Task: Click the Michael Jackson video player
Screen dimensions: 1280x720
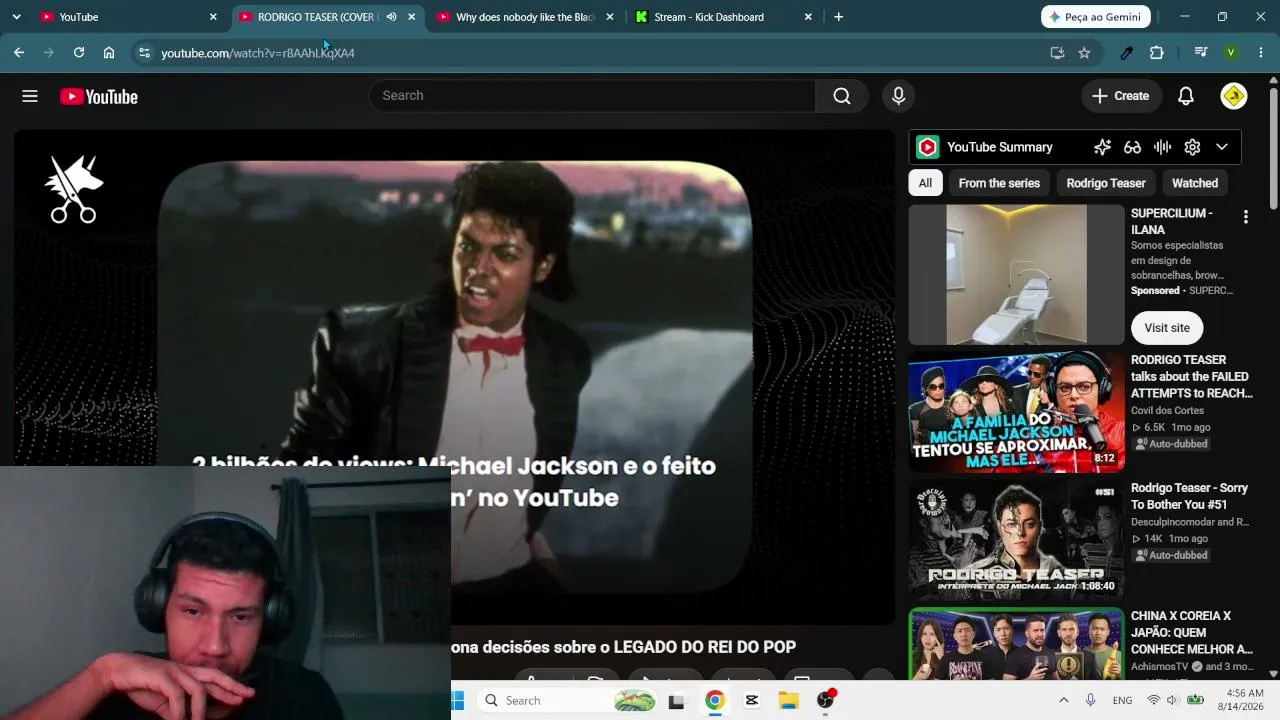Action: coord(454,375)
